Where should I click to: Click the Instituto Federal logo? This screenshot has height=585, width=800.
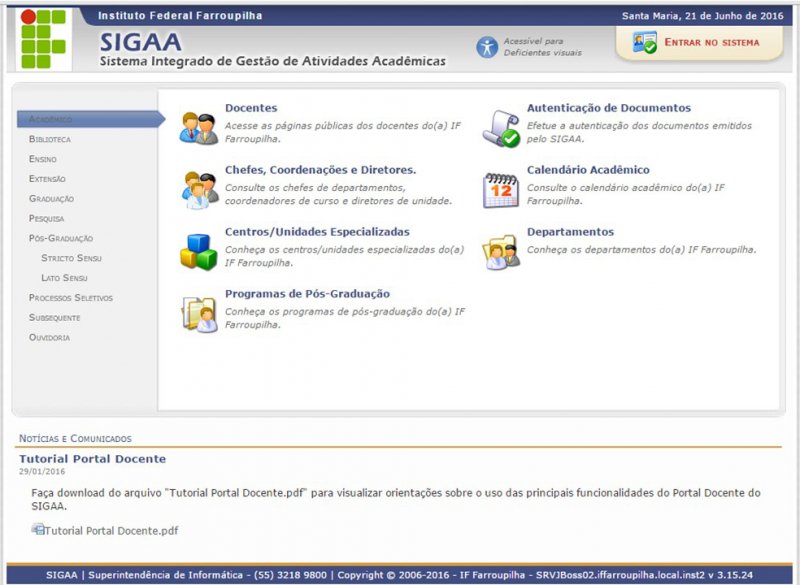pos(43,39)
